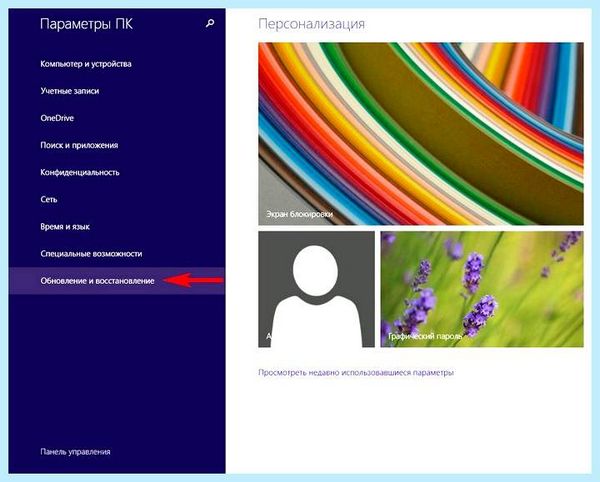This screenshot has height=482, width=600.
Task: Click the search magnifier icon
Action: tap(210, 23)
